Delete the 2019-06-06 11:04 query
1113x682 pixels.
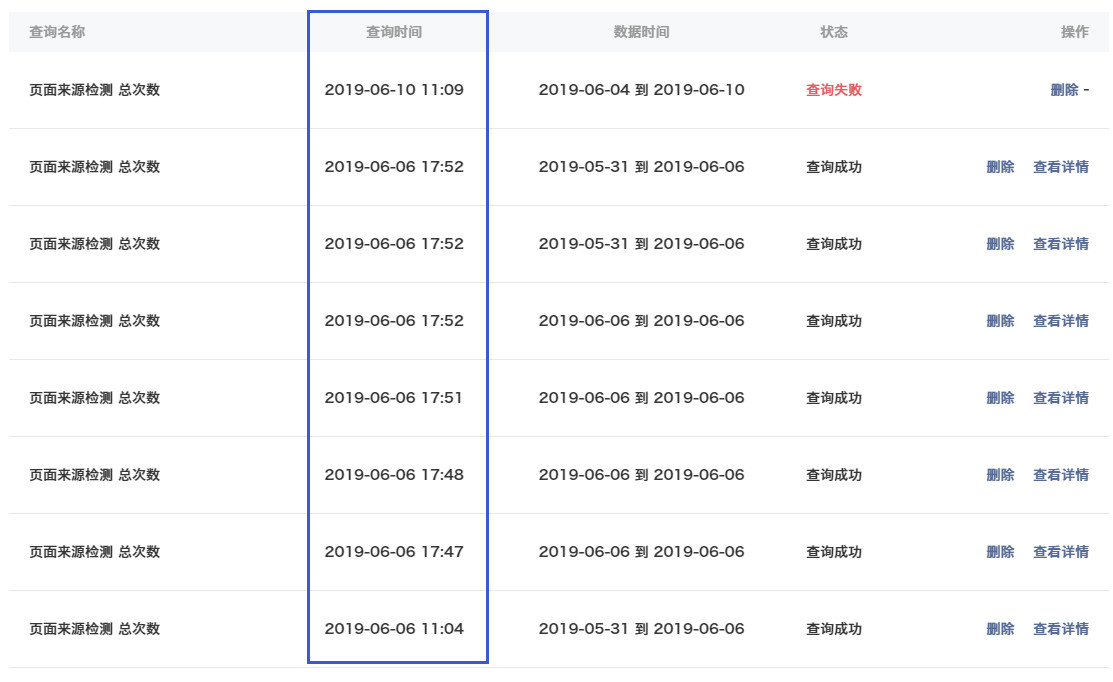tap(1000, 629)
